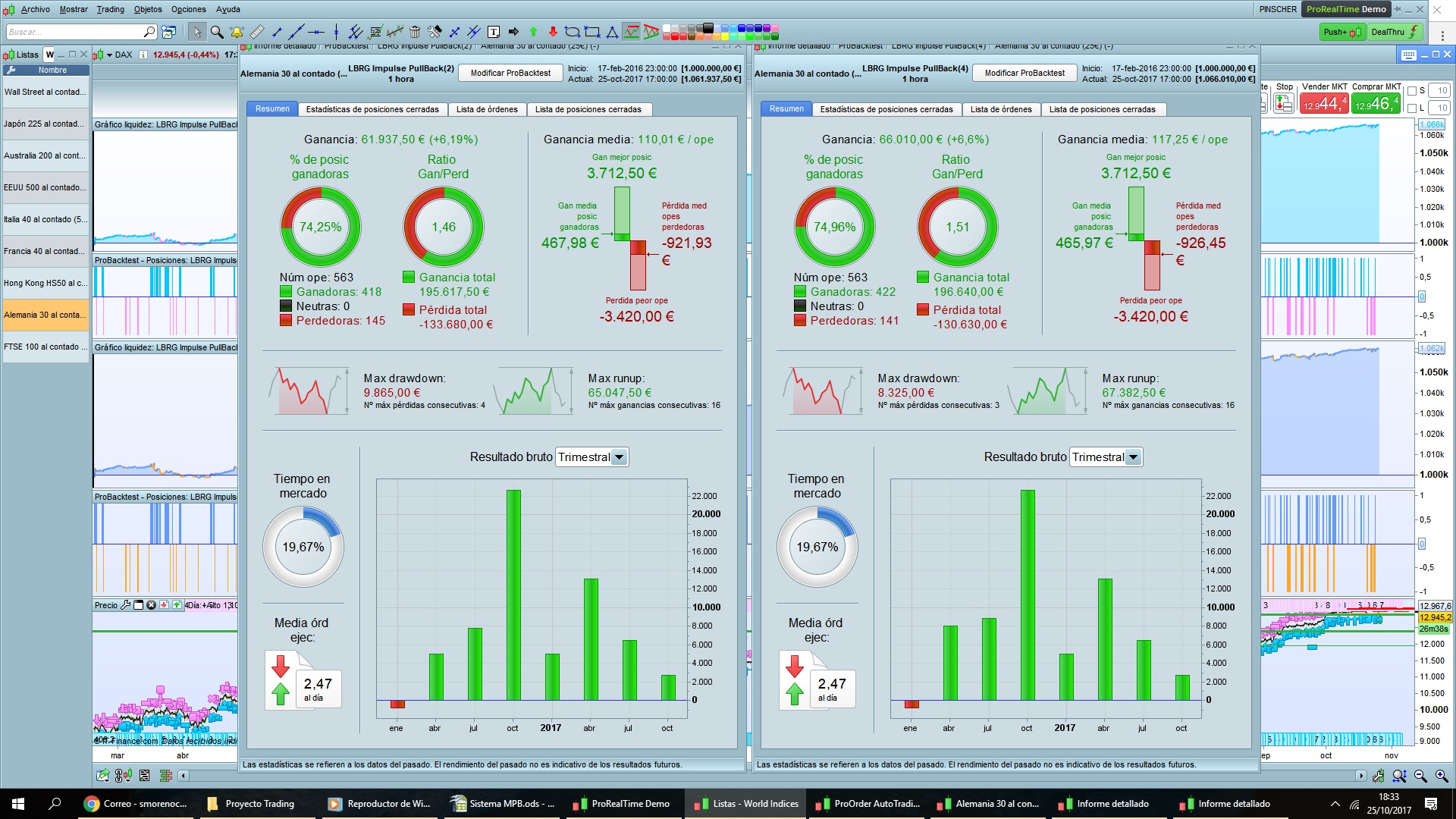Open left Resultado bruto Trimestral dropdown
The height and width of the screenshot is (819, 1456).
click(x=620, y=457)
